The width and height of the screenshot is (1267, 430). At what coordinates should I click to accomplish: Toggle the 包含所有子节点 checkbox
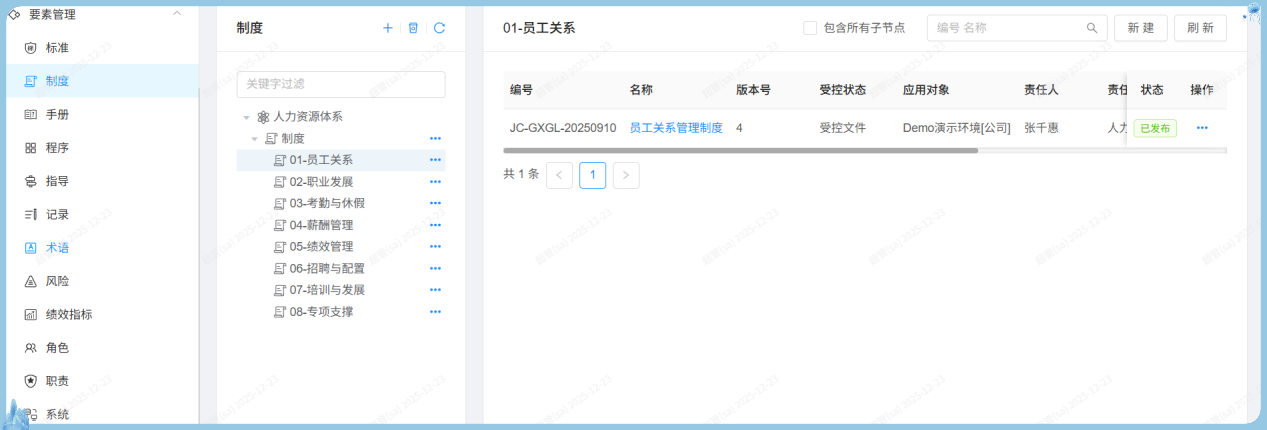(x=810, y=28)
